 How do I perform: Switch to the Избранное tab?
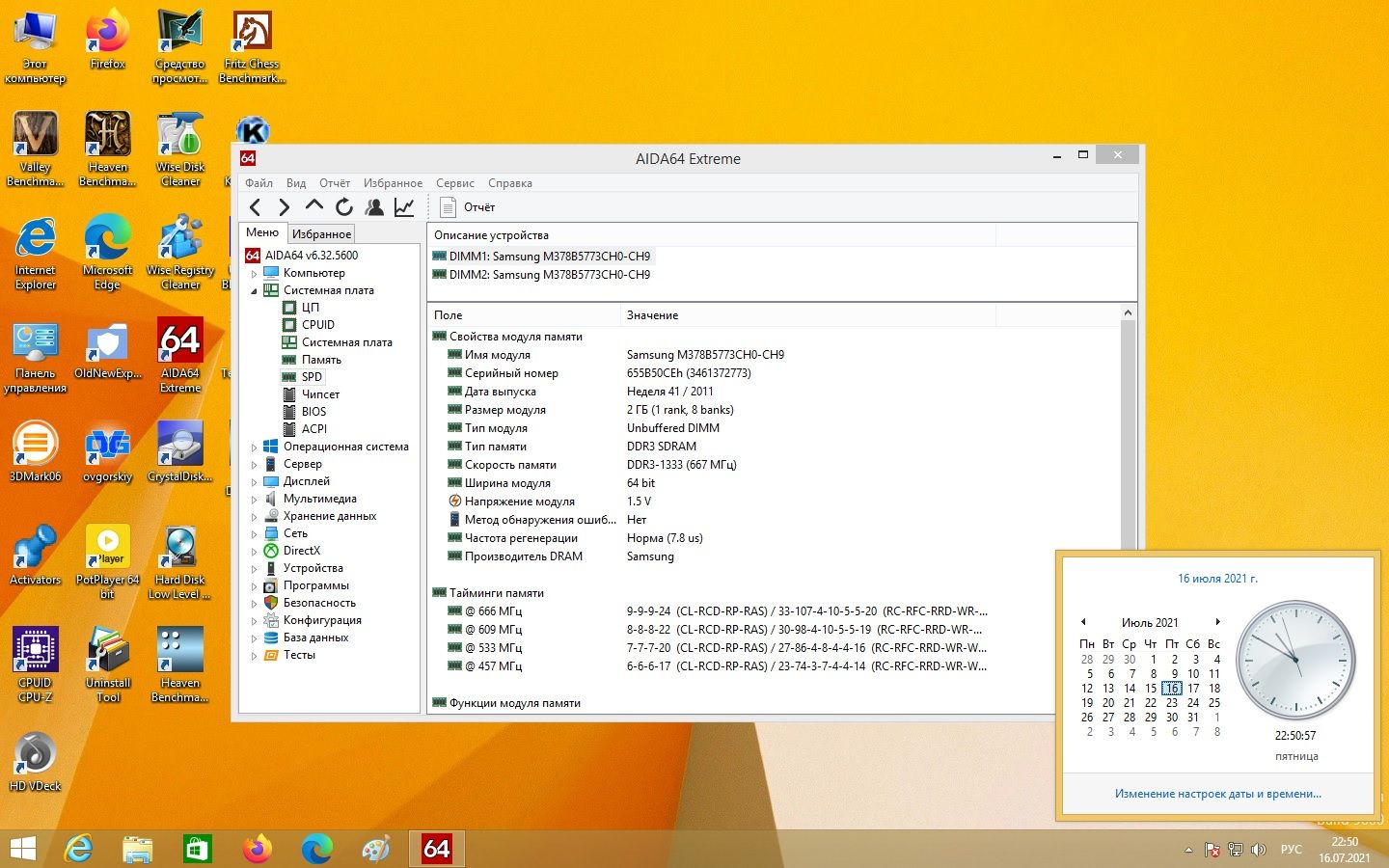(x=321, y=234)
